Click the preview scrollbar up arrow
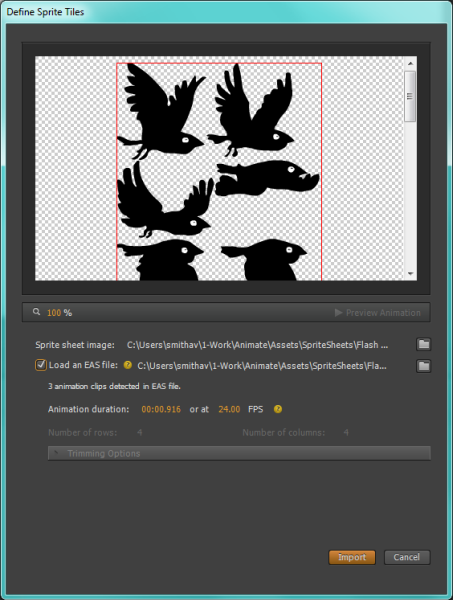 click(410, 63)
